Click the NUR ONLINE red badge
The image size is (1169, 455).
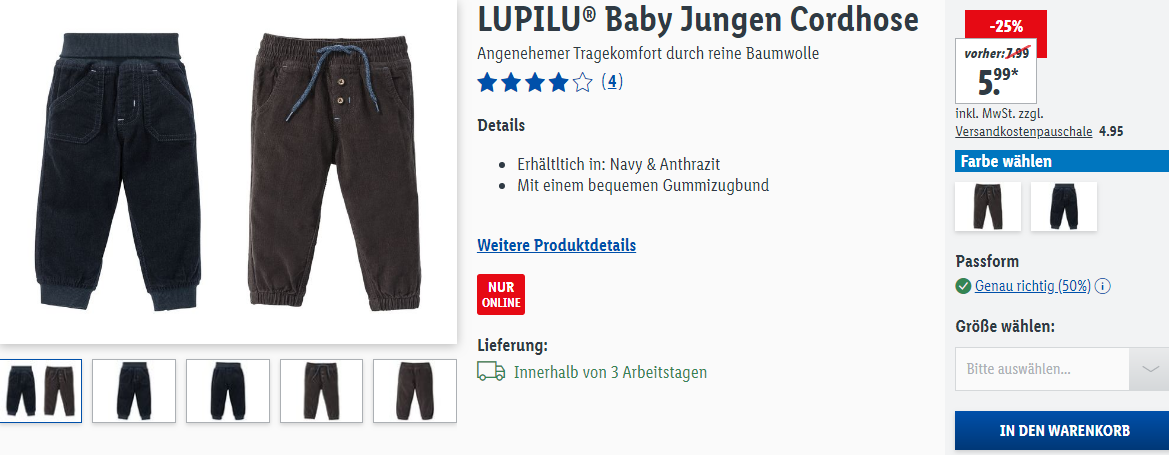pyautogui.click(x=501, y=295)
